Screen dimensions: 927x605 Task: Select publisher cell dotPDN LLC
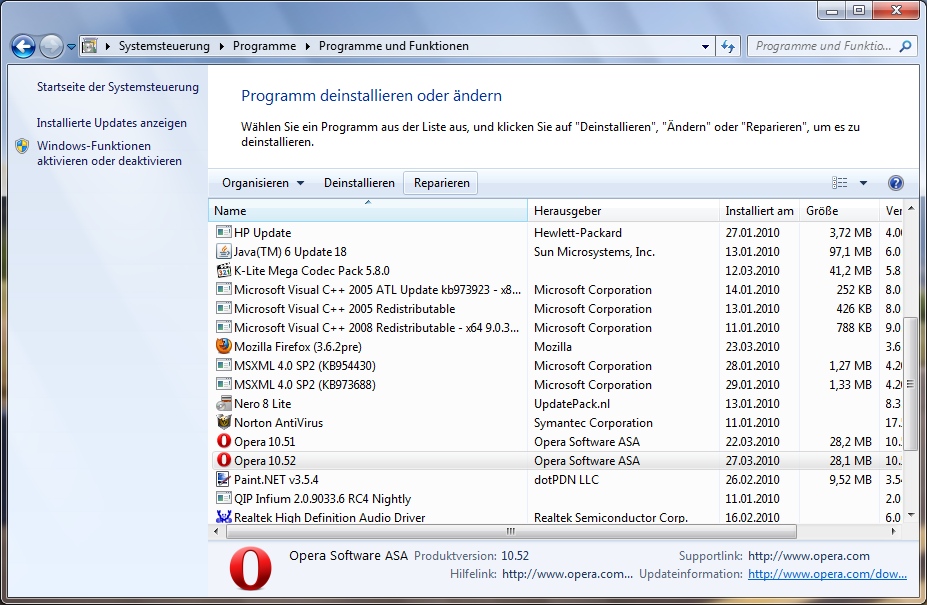click(566, 480)
